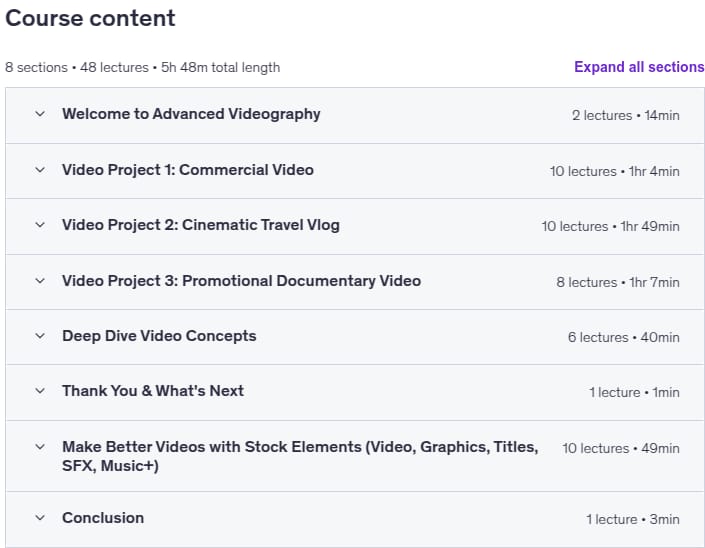This screenshot has height=548, width=705.
Task: Expand Thank You & What's Next chevron
Action: pyautogui.click(x=40, y=391)
